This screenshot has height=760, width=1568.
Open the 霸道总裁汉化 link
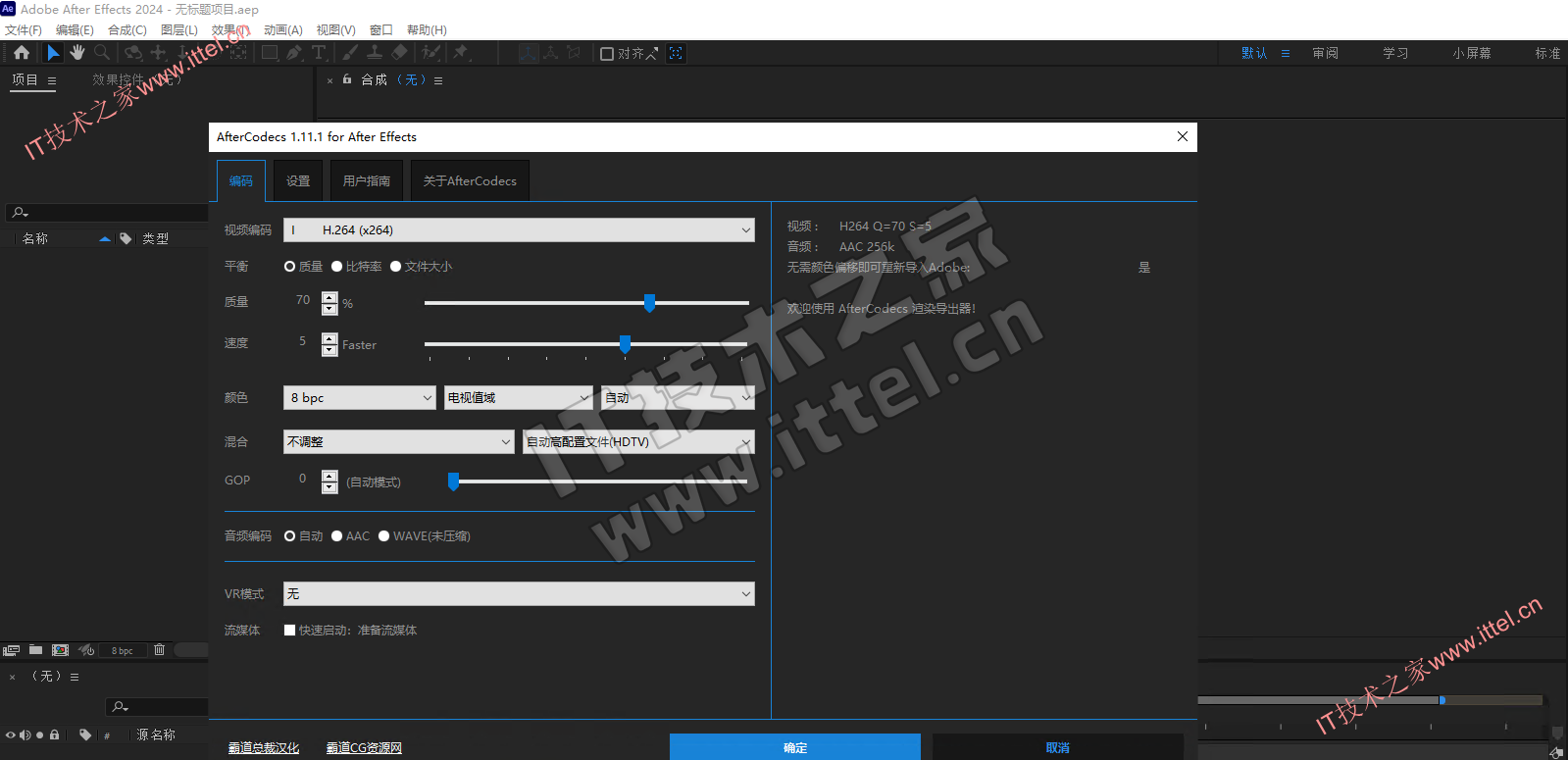pyautogui.click(x=264, y=748)
